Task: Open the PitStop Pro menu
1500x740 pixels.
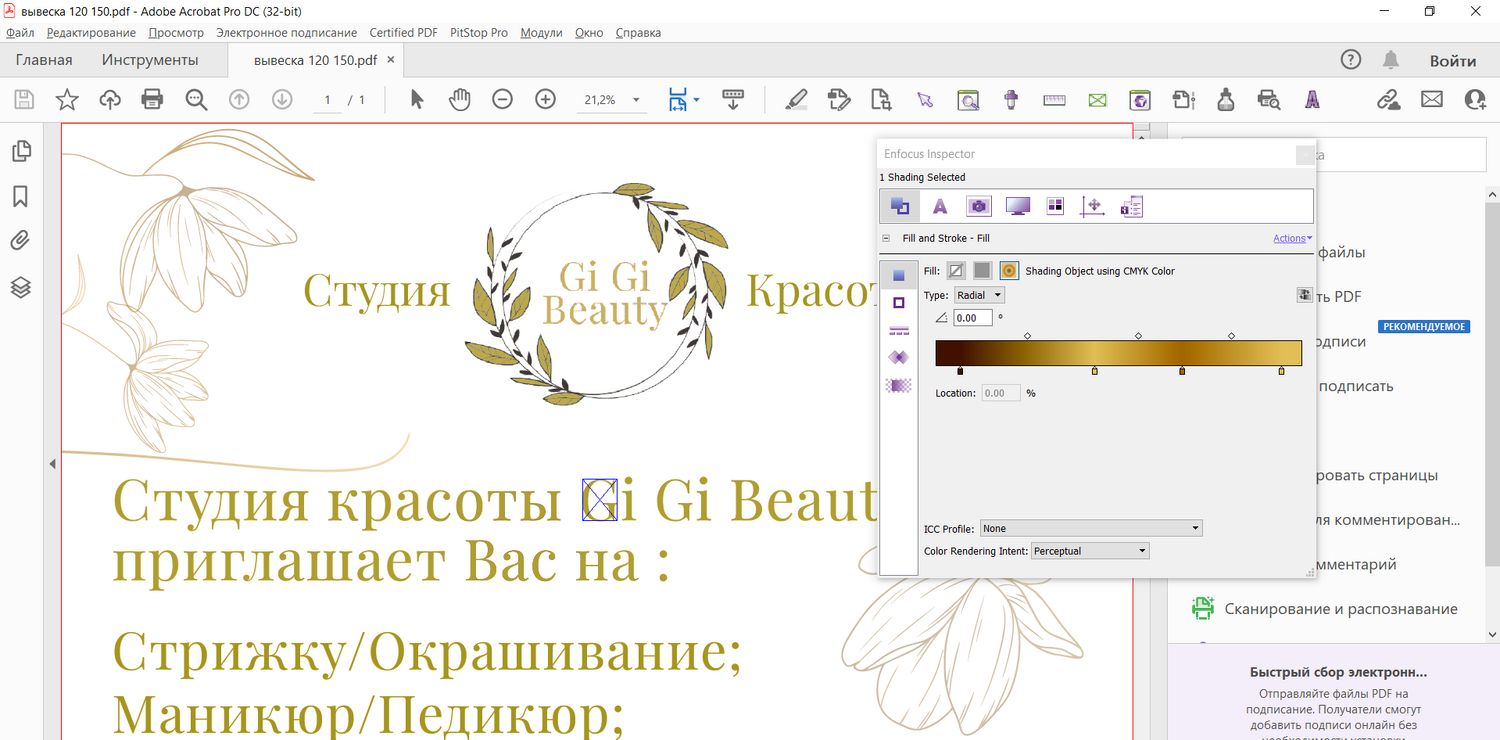Action: tap(479, 33)
